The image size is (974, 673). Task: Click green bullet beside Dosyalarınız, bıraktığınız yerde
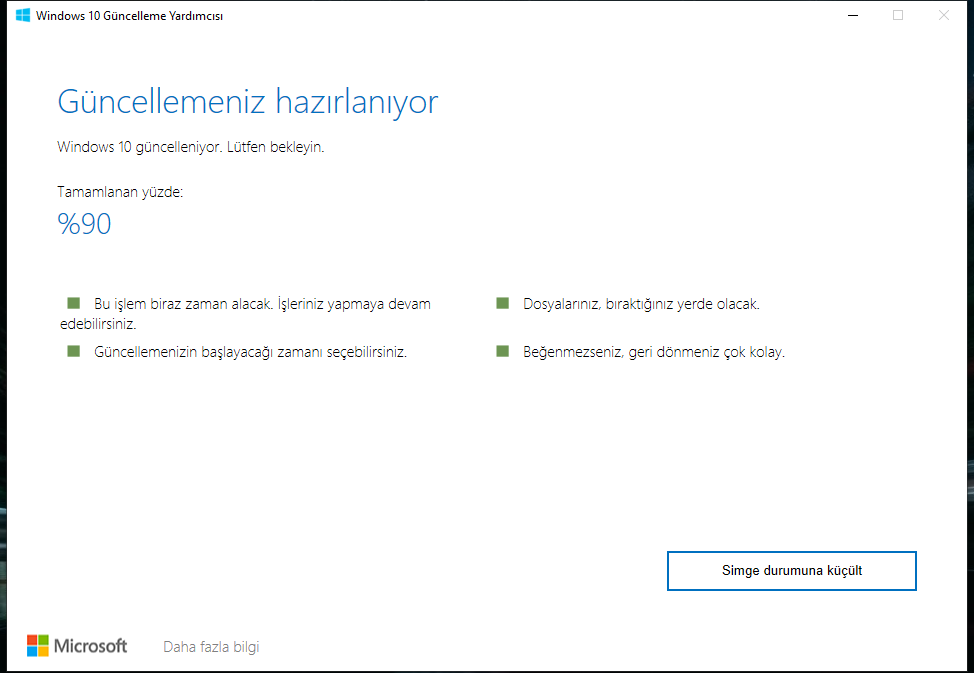[x=503, y=303]
